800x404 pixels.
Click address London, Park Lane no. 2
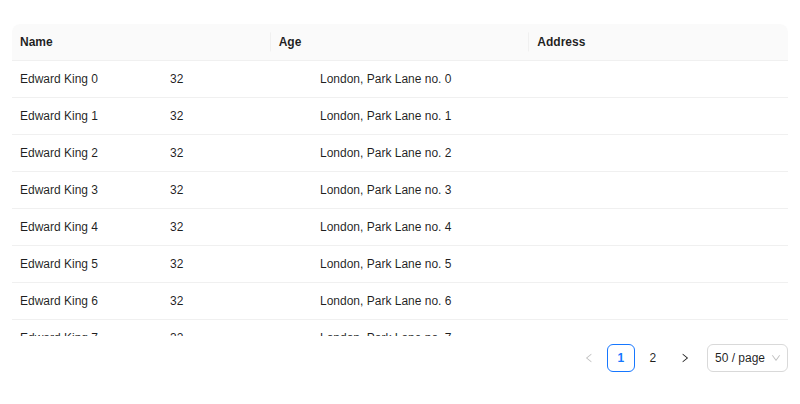(x=386, y=153)
